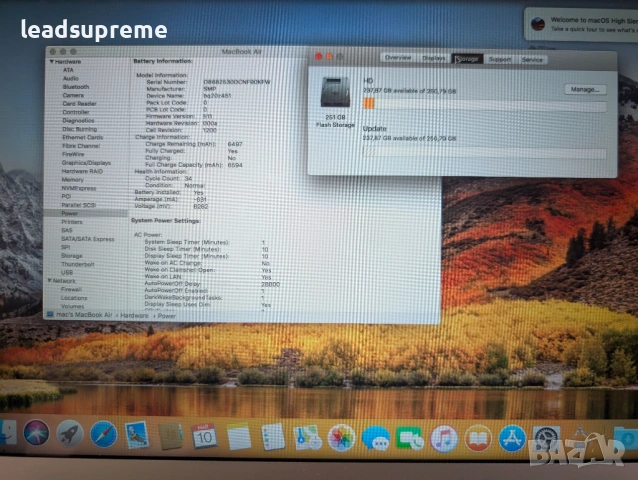638x480 pixels.
Task: Open Calendar showing date 10
Action: click(204, 436)
